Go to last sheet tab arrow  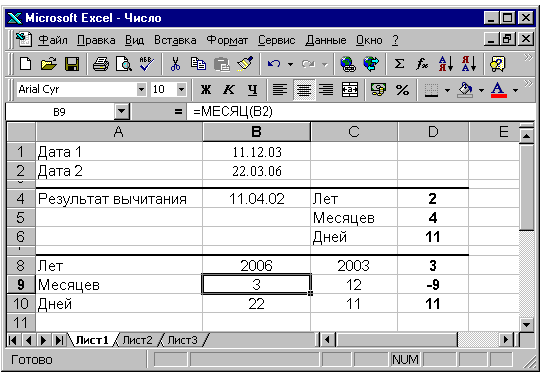coord(59,340)
